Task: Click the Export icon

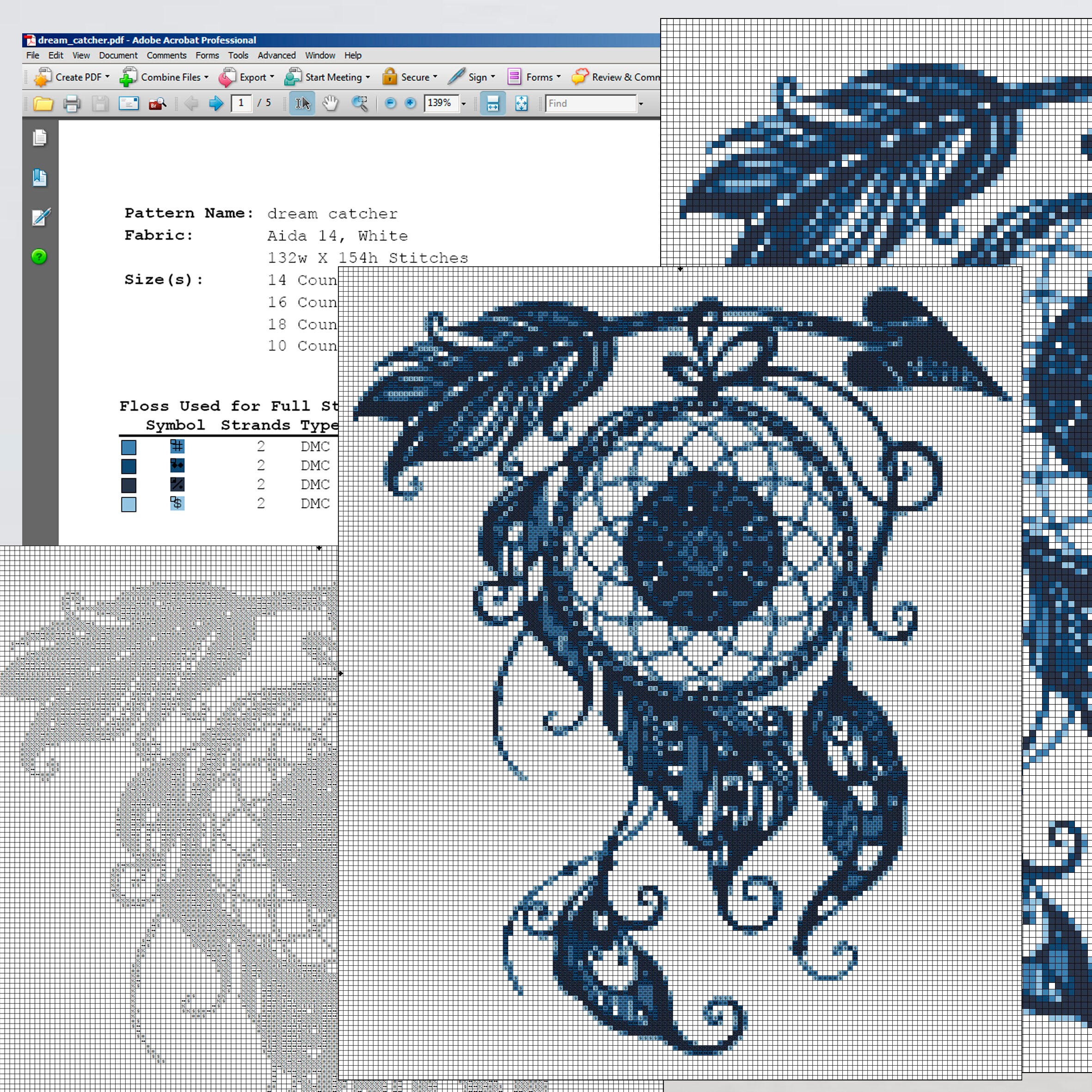Action: coord(227,77)
